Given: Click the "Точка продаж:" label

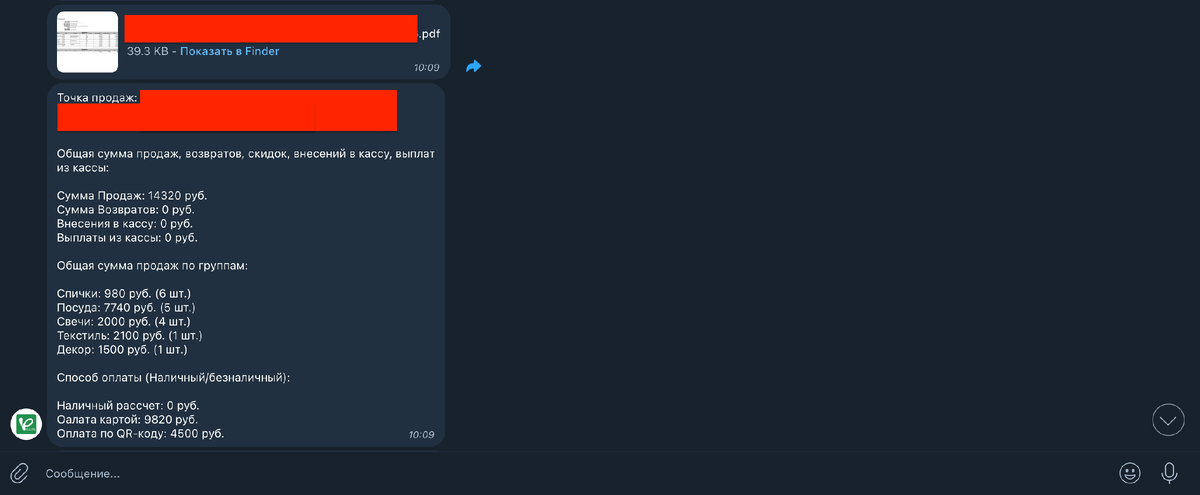Looking at the screenshot, I should coord(98,97).
